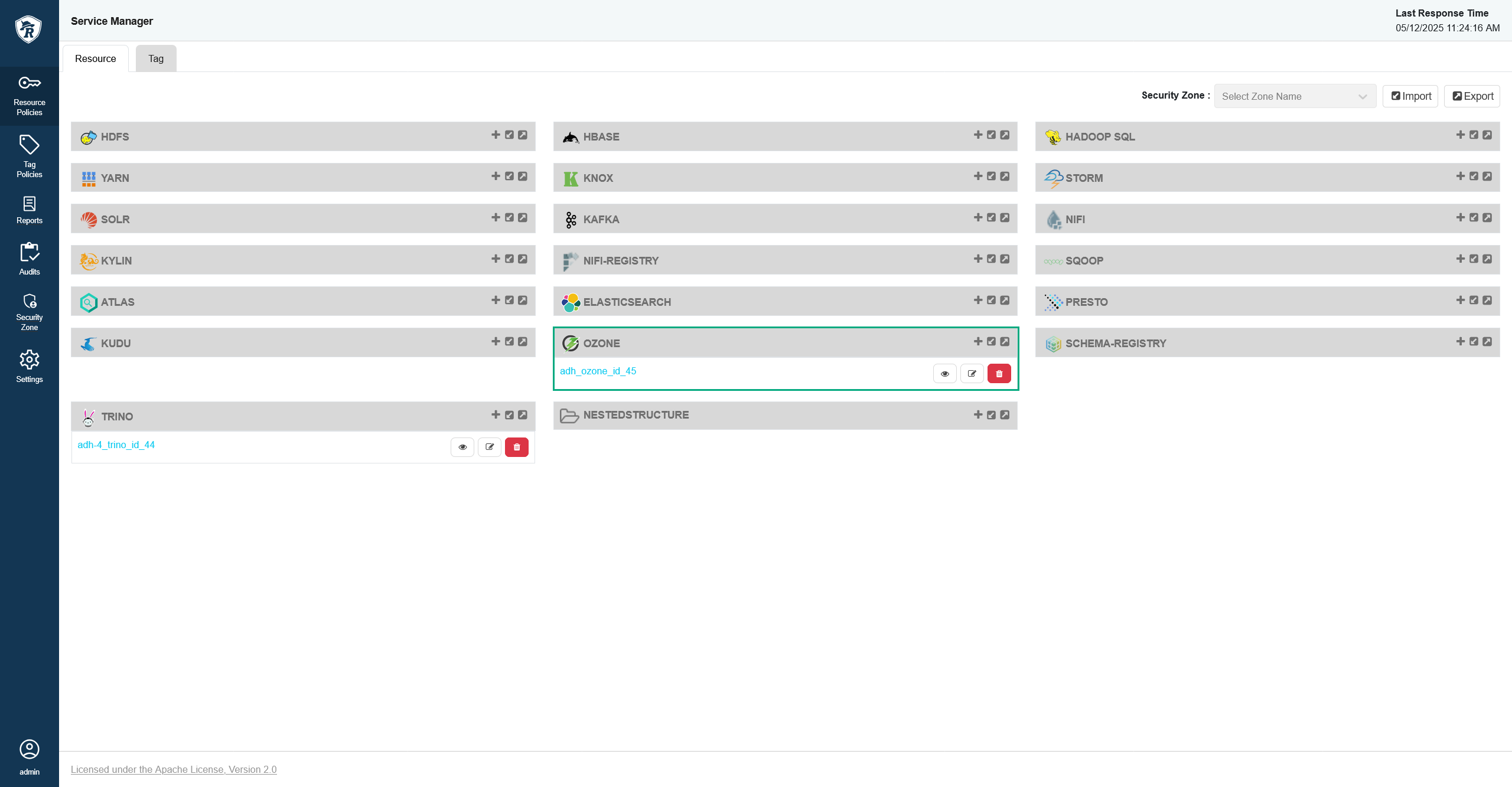Click the Import button
Screen dimensions: 1512x787
(1410, 96)
